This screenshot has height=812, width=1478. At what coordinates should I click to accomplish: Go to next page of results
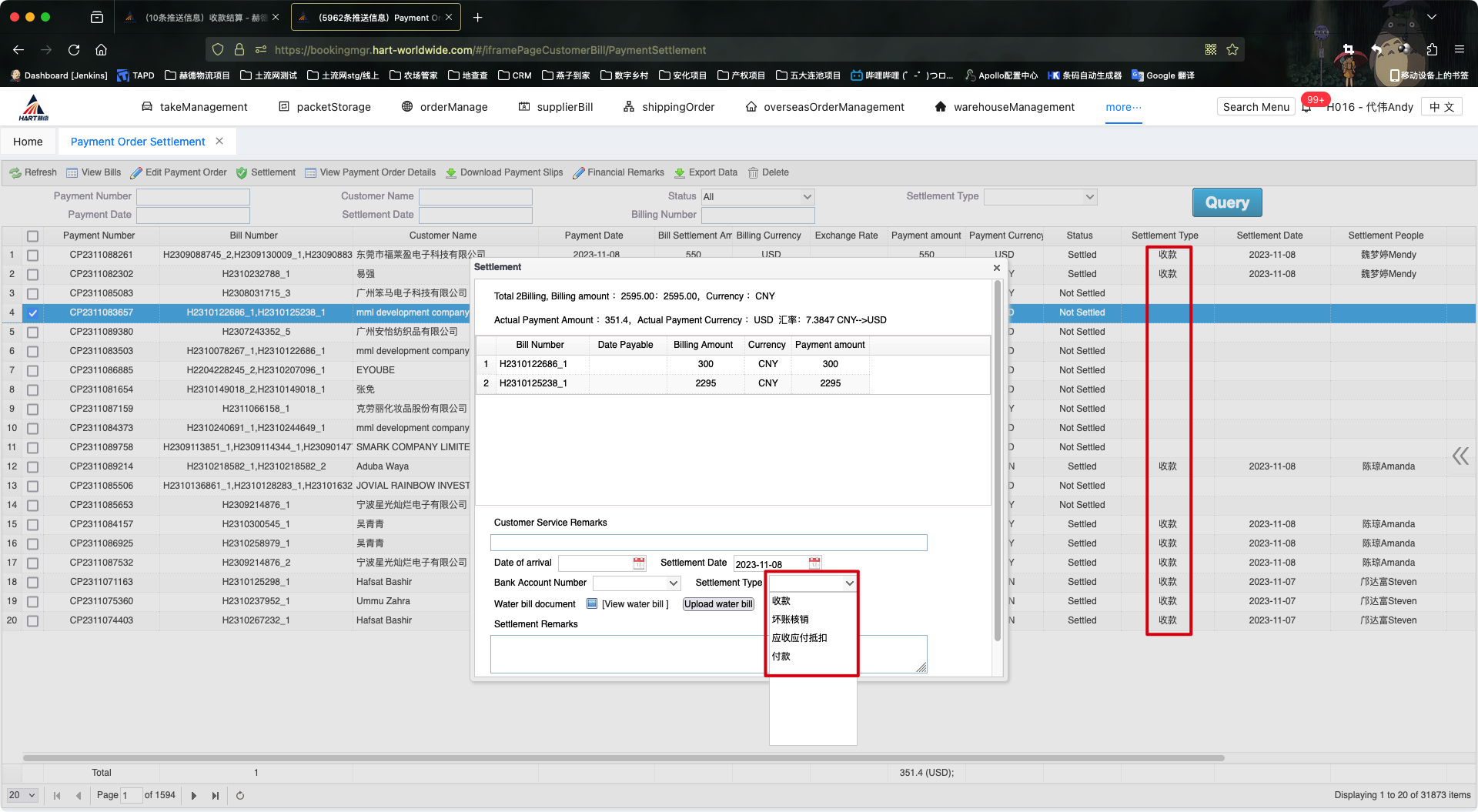(194, 796)
